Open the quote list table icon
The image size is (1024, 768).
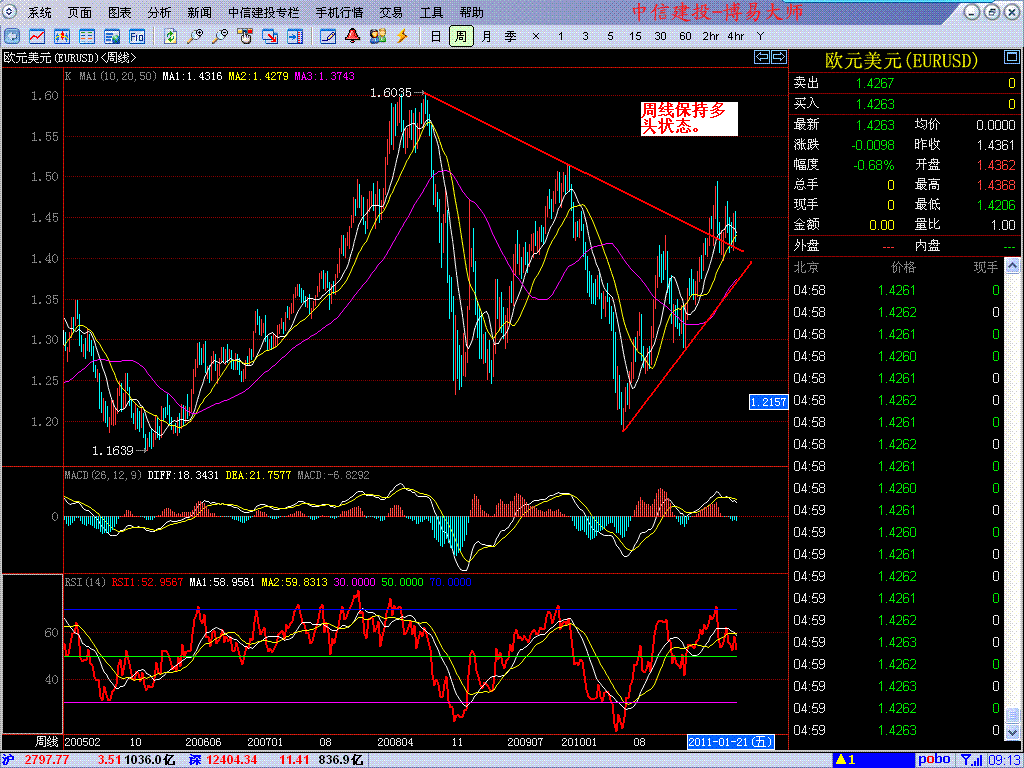[87, 36]
